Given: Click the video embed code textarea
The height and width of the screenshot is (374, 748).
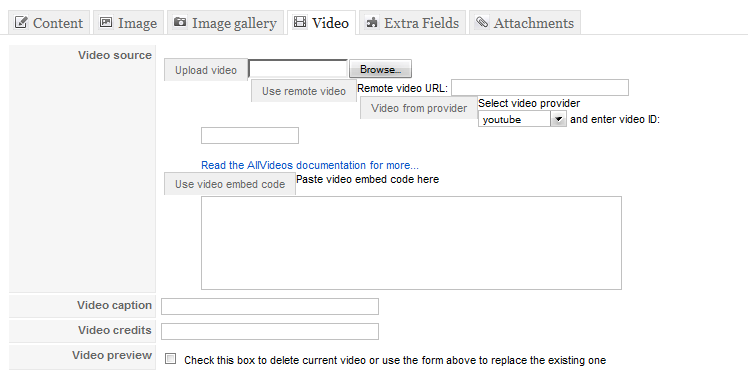Looking at the screenshot, I should point(411,243).
